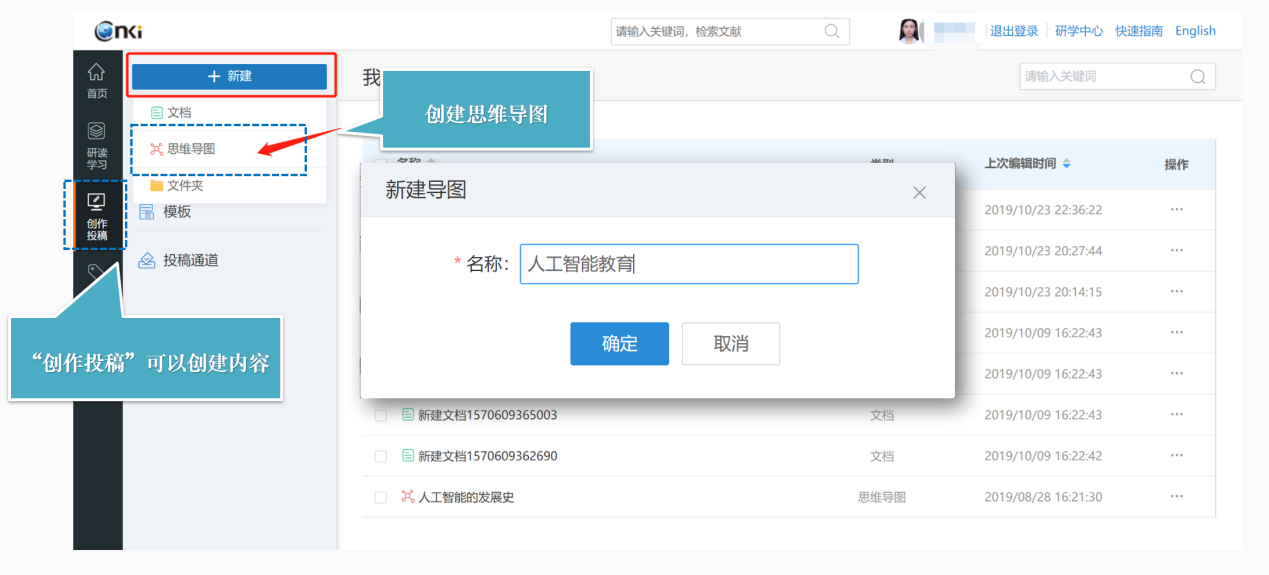Tick the checkbox beside 人工智能的发展史

click(381, 497)
